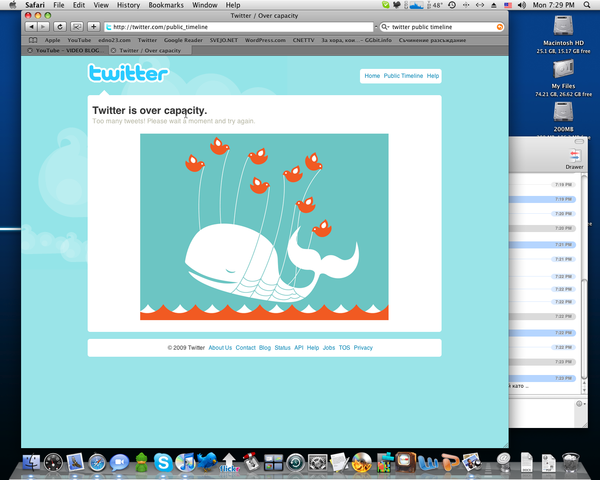Open Dashboard from the Dock

click(x=53, y=462)
